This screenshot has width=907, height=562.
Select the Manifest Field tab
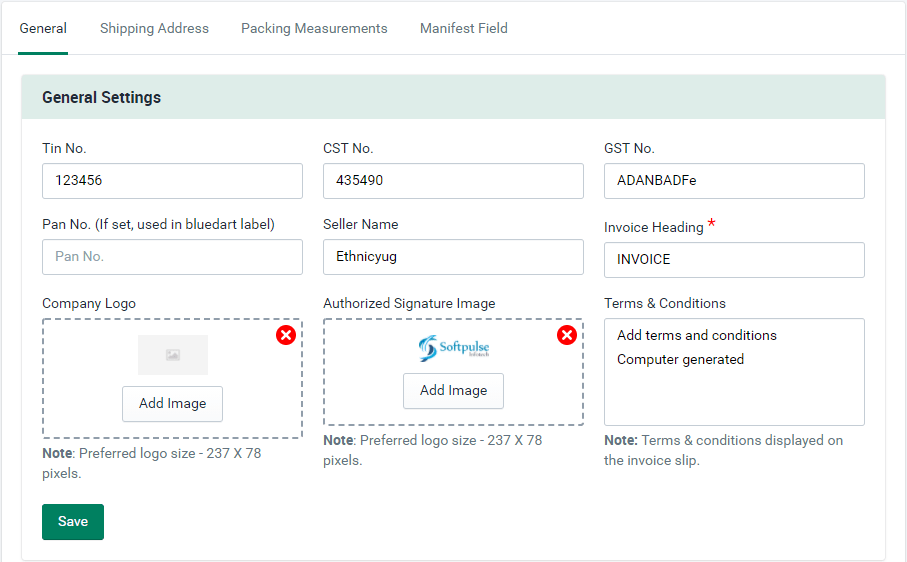click(x=463, y=28)
